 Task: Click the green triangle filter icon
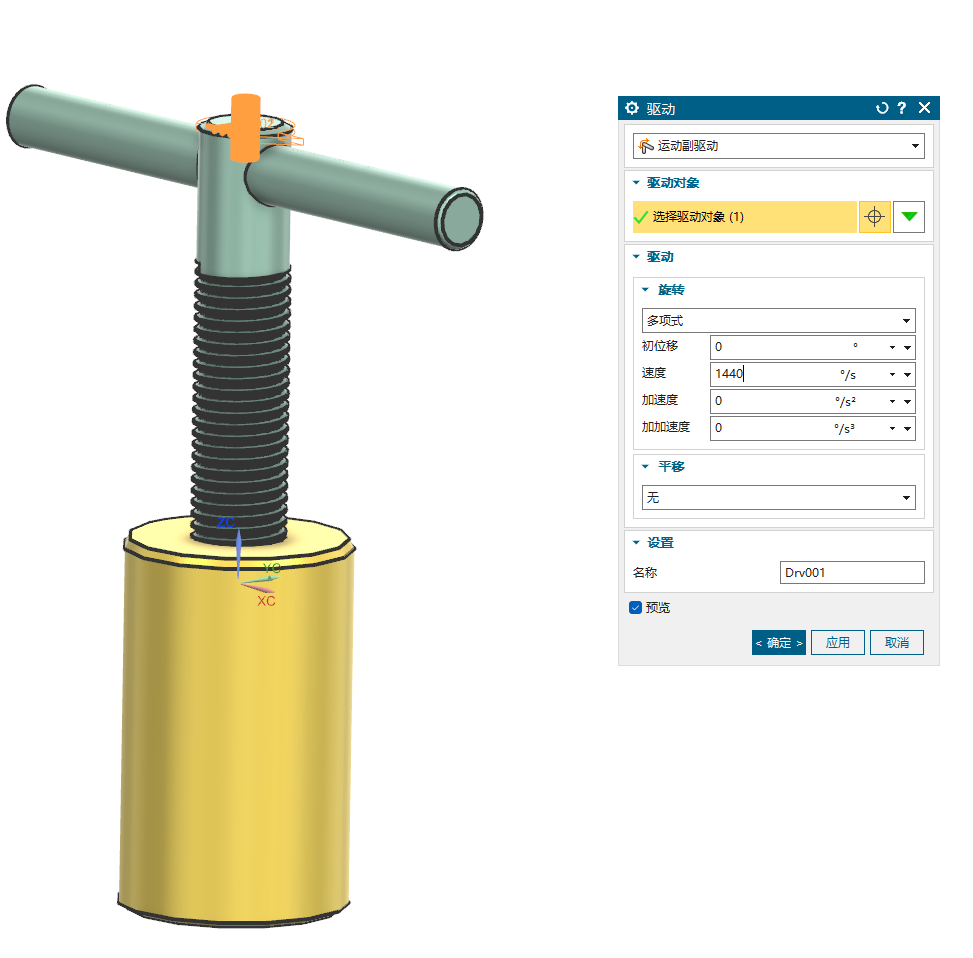point(908,217)
